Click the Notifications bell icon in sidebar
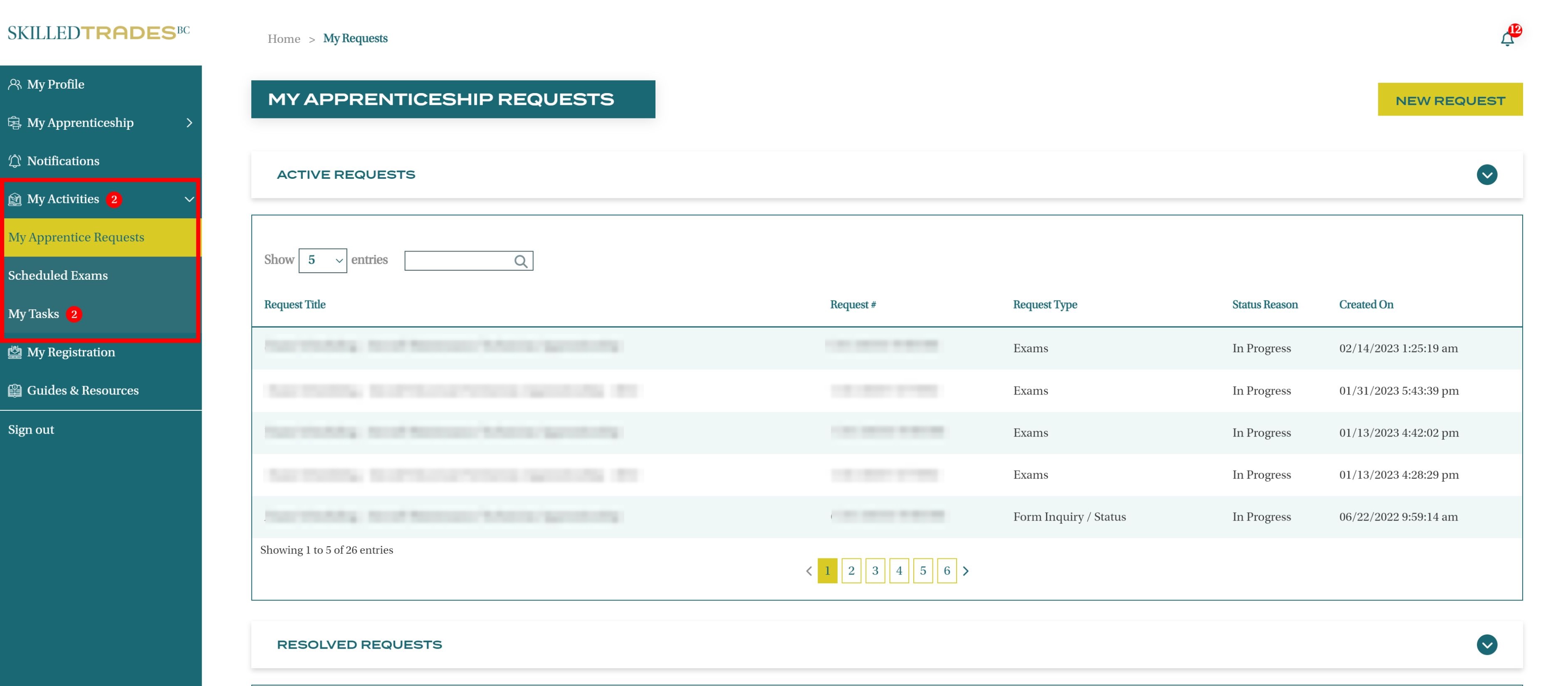 click(x=15, y=161)
